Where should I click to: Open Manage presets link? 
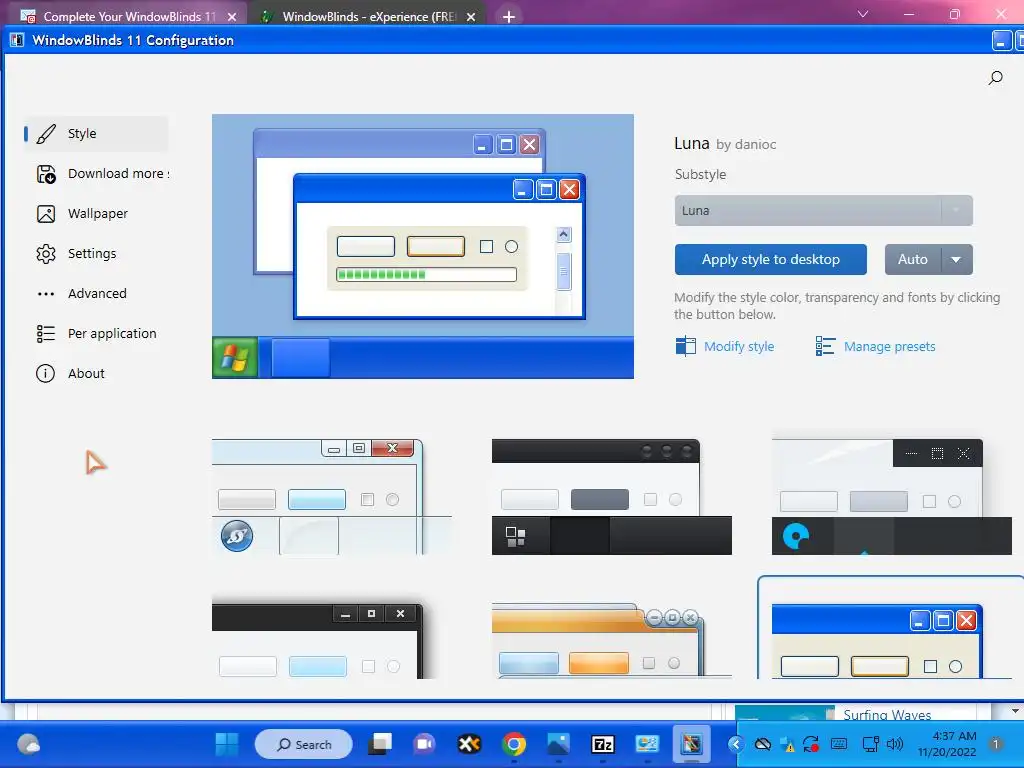pos(889,346)
